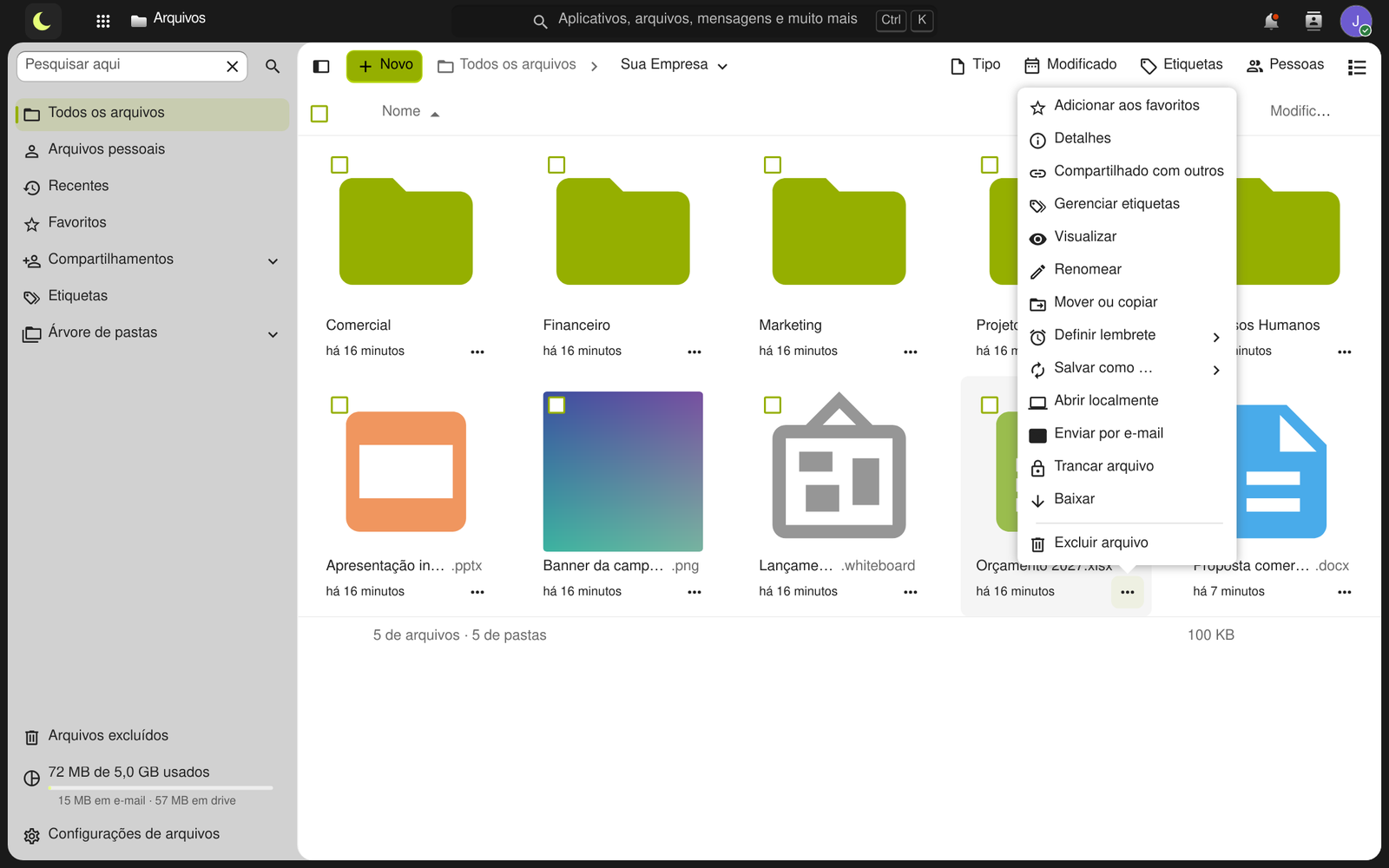Expand the Árvore de pastas section
1389x868 pixels.
[x=273, y=334]
